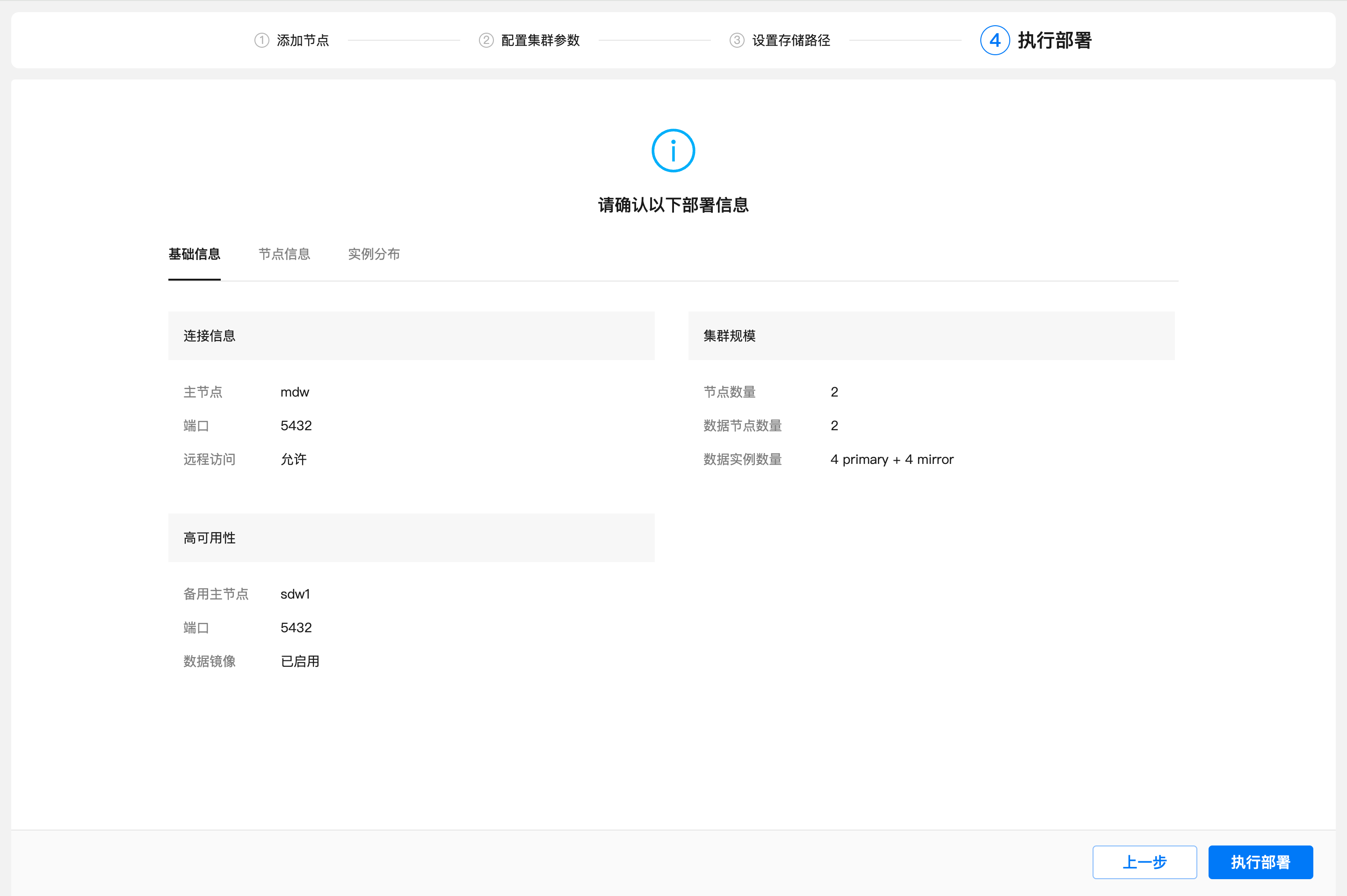Click the 远程访问 value 允许
The width and height of the screenshot is (1347, 896).
click(x=294, y=459)
